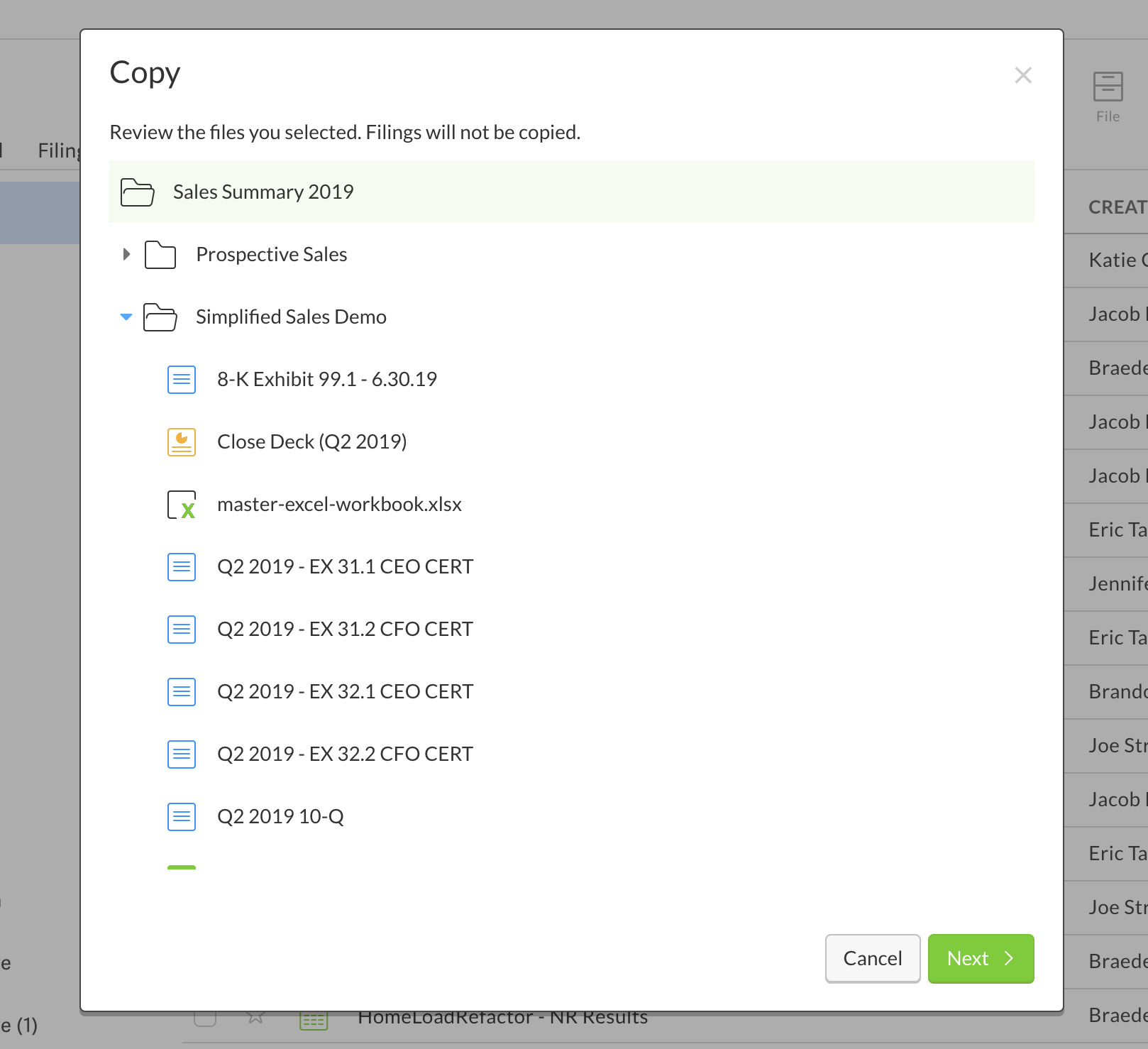
Task: Click Katie entry in background creator column
Action: (1118, 260)
